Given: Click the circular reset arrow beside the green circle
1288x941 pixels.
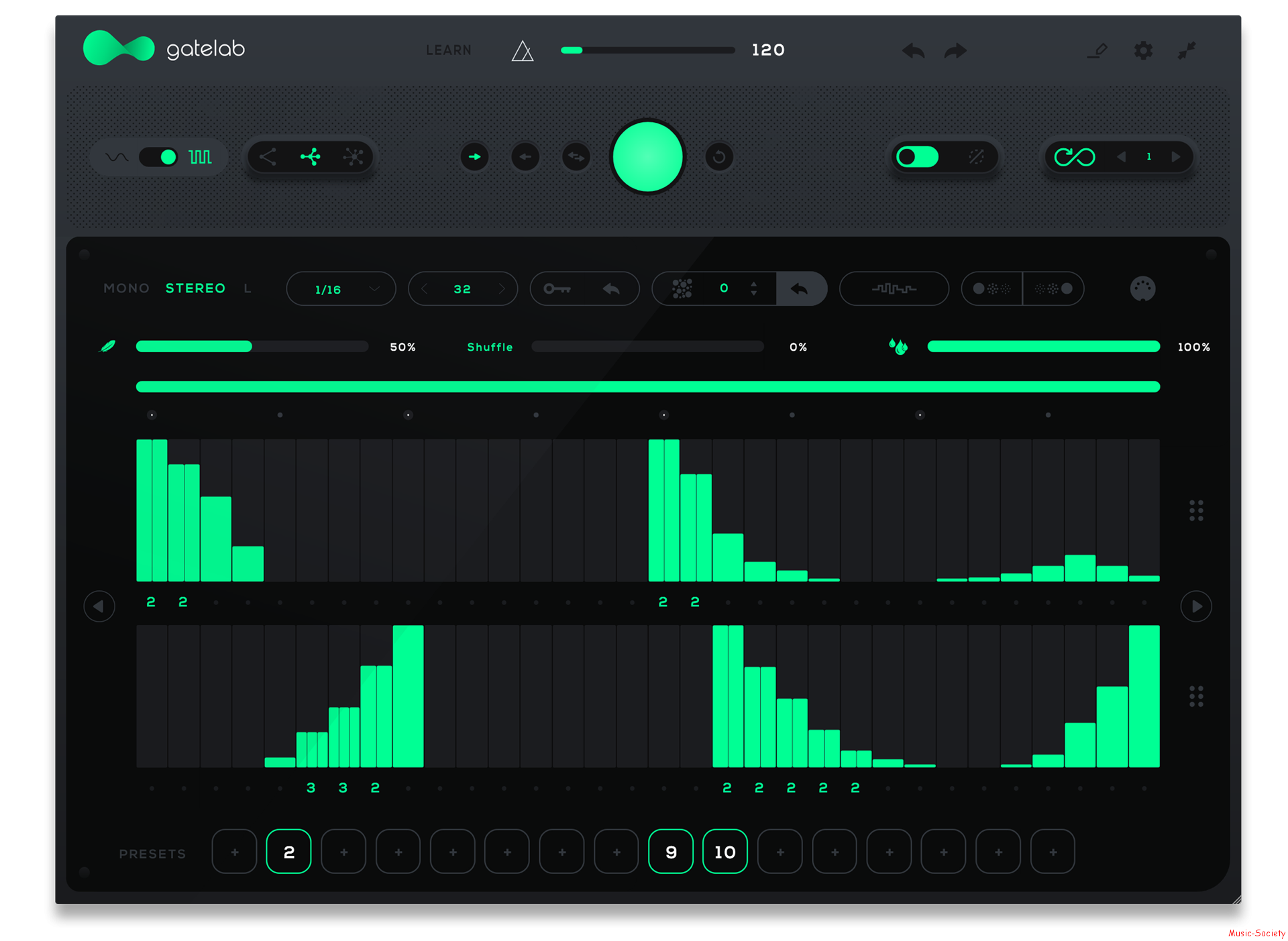Looking at the screenshot, I should [719, 157].
